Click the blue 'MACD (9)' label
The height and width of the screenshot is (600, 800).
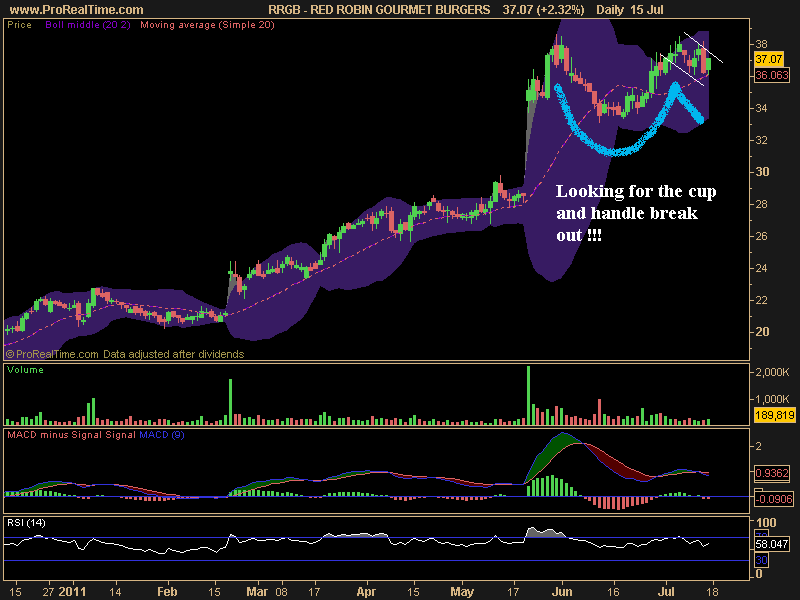pyautogui.click(x=162, y=435)
